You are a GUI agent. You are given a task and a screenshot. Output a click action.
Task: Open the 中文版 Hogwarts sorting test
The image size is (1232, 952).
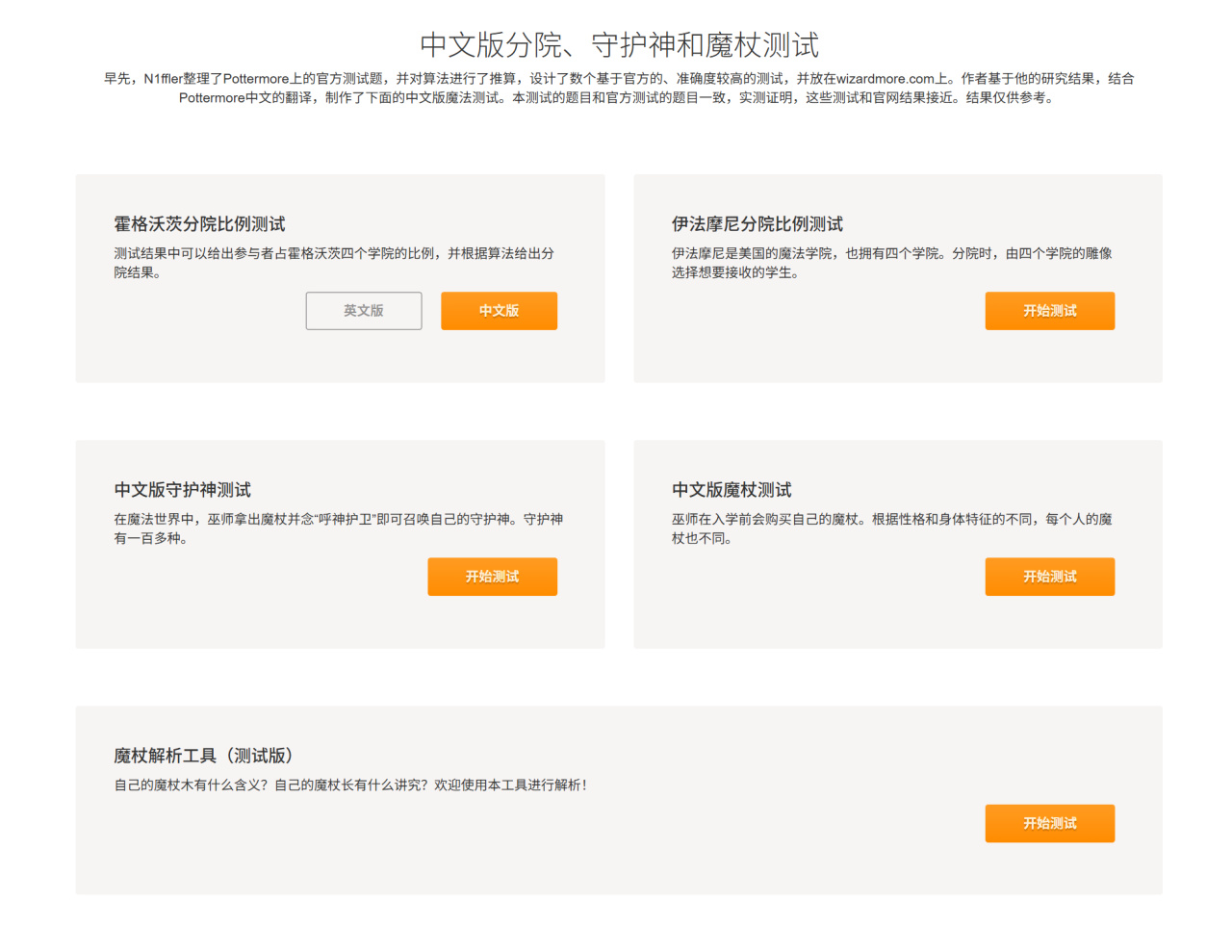point(499,311)
